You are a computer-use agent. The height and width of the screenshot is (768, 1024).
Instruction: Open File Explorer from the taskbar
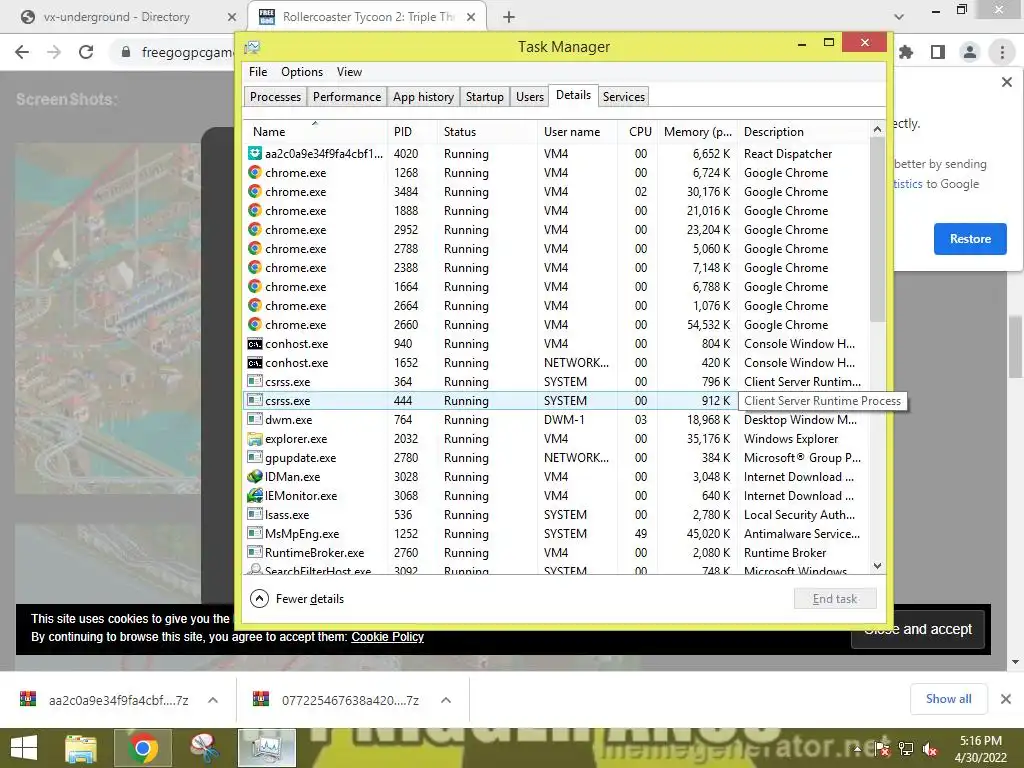81,748
